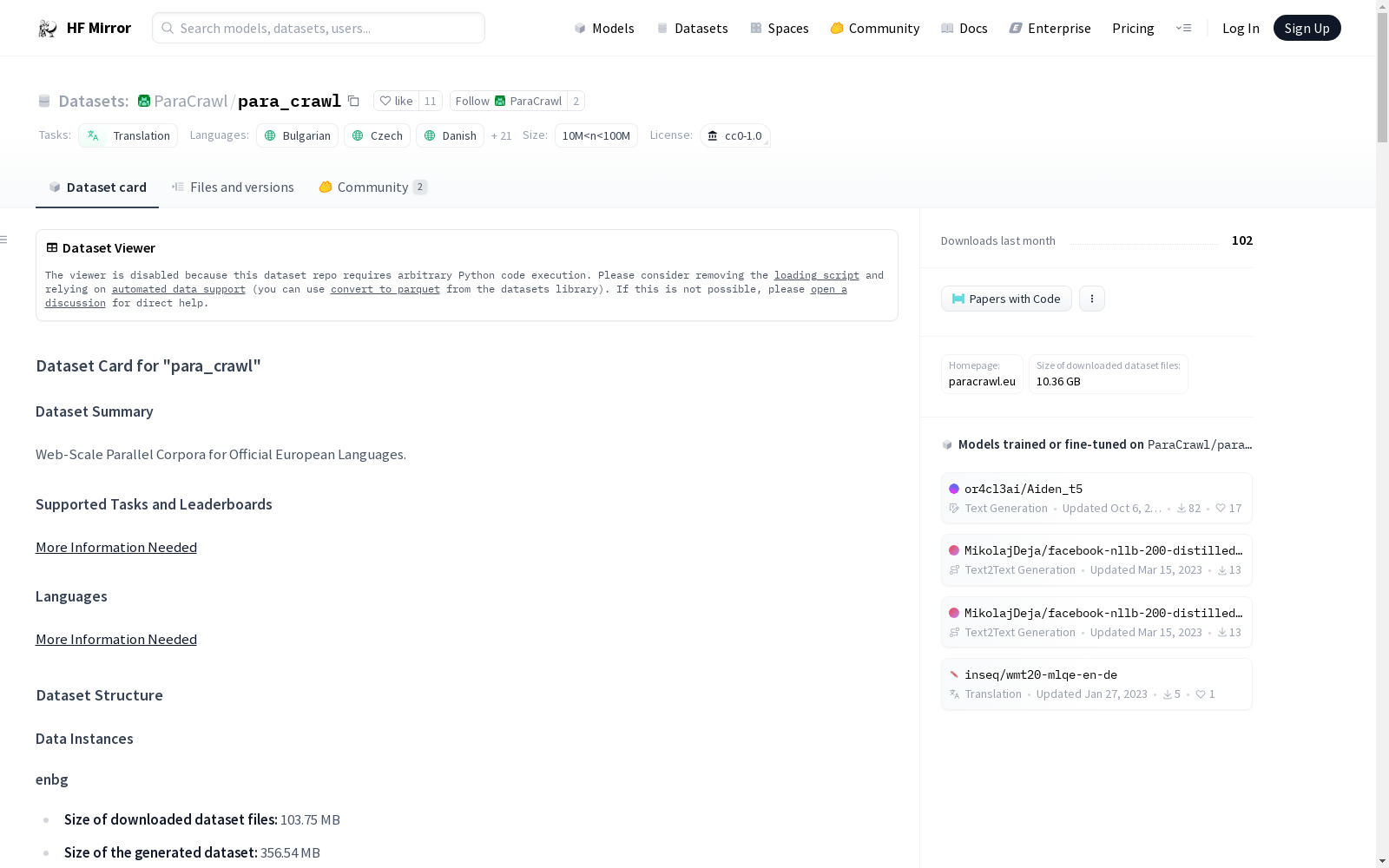Click the Bulgarian language tag
Image resolution: width=1389 pixels, height=868 pixels.
297,135
